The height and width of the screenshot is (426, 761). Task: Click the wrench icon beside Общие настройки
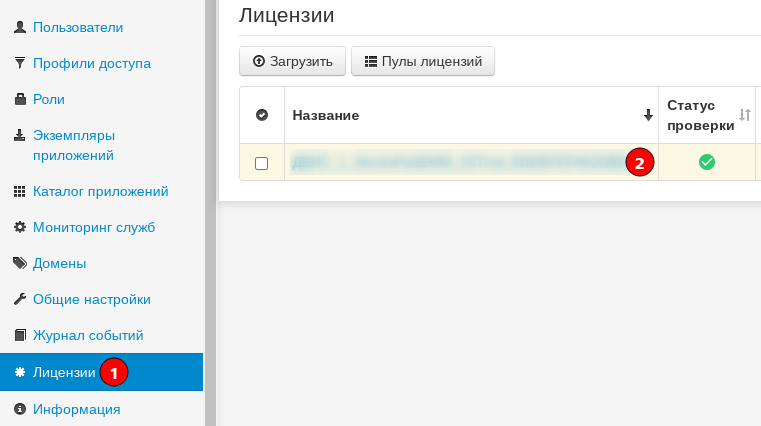click(19, 299)
